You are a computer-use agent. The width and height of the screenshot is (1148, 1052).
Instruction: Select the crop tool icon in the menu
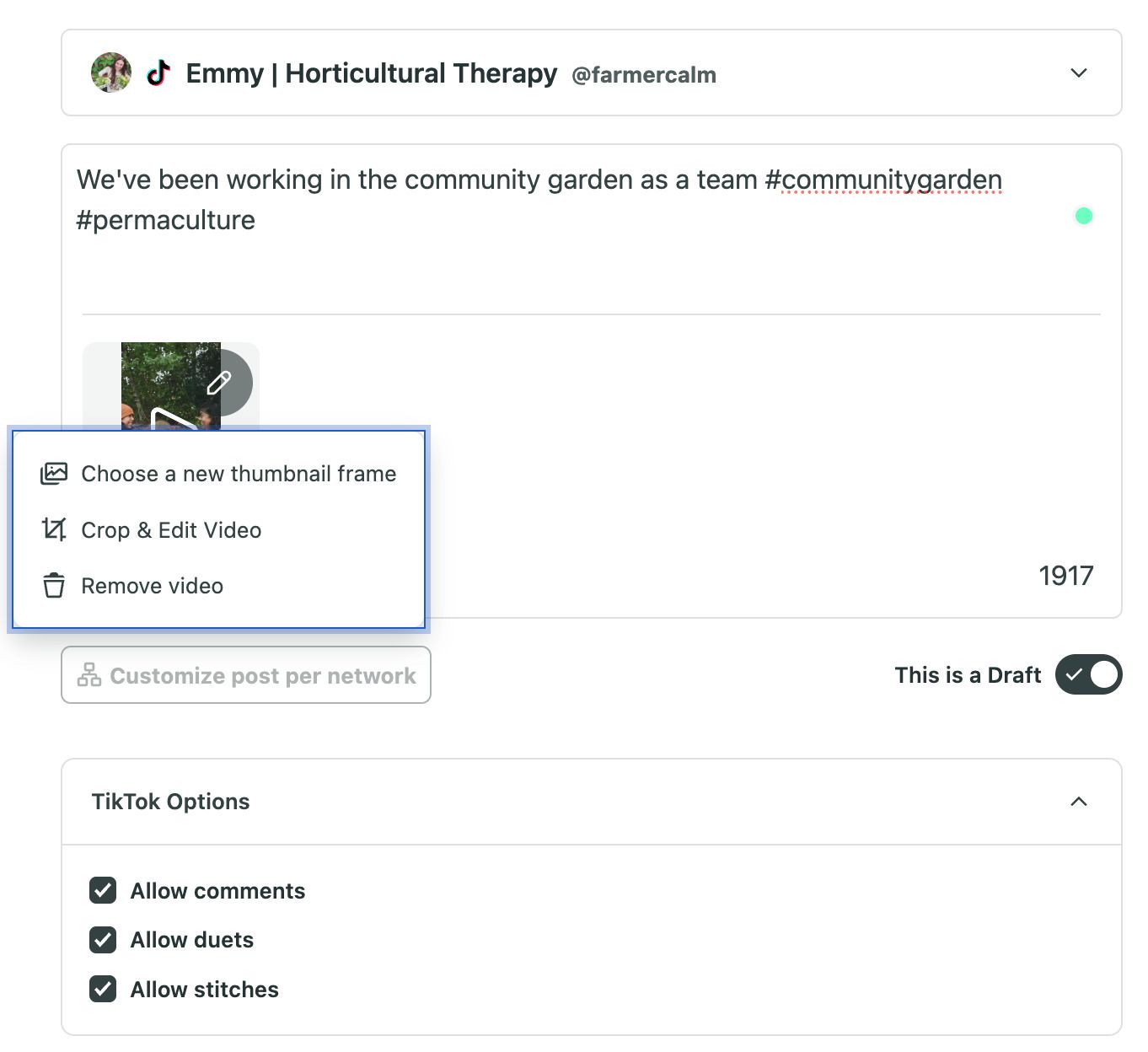[x=54, y=529]
